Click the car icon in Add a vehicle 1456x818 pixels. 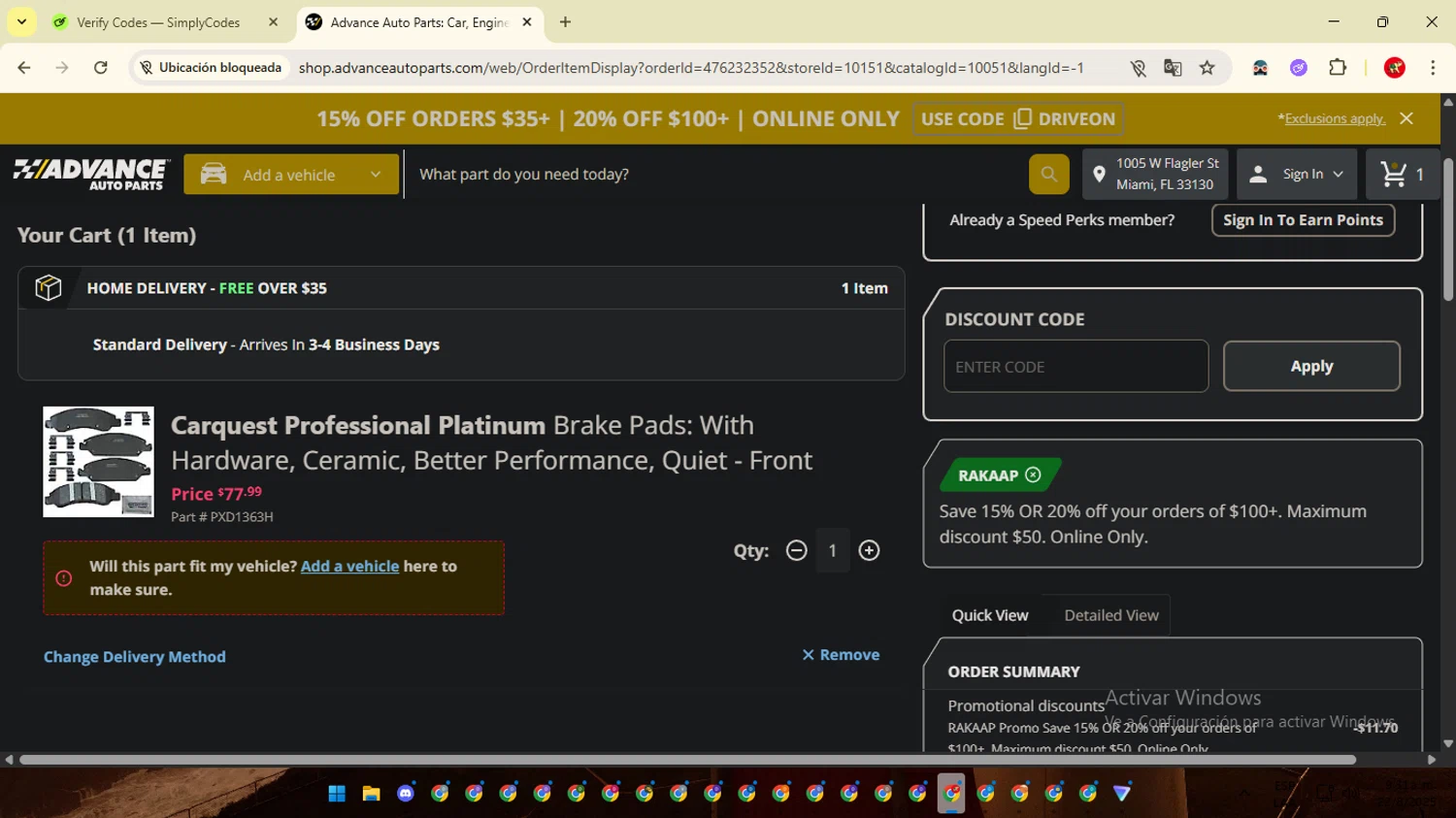pyautogui.click(x=214, y=175)
